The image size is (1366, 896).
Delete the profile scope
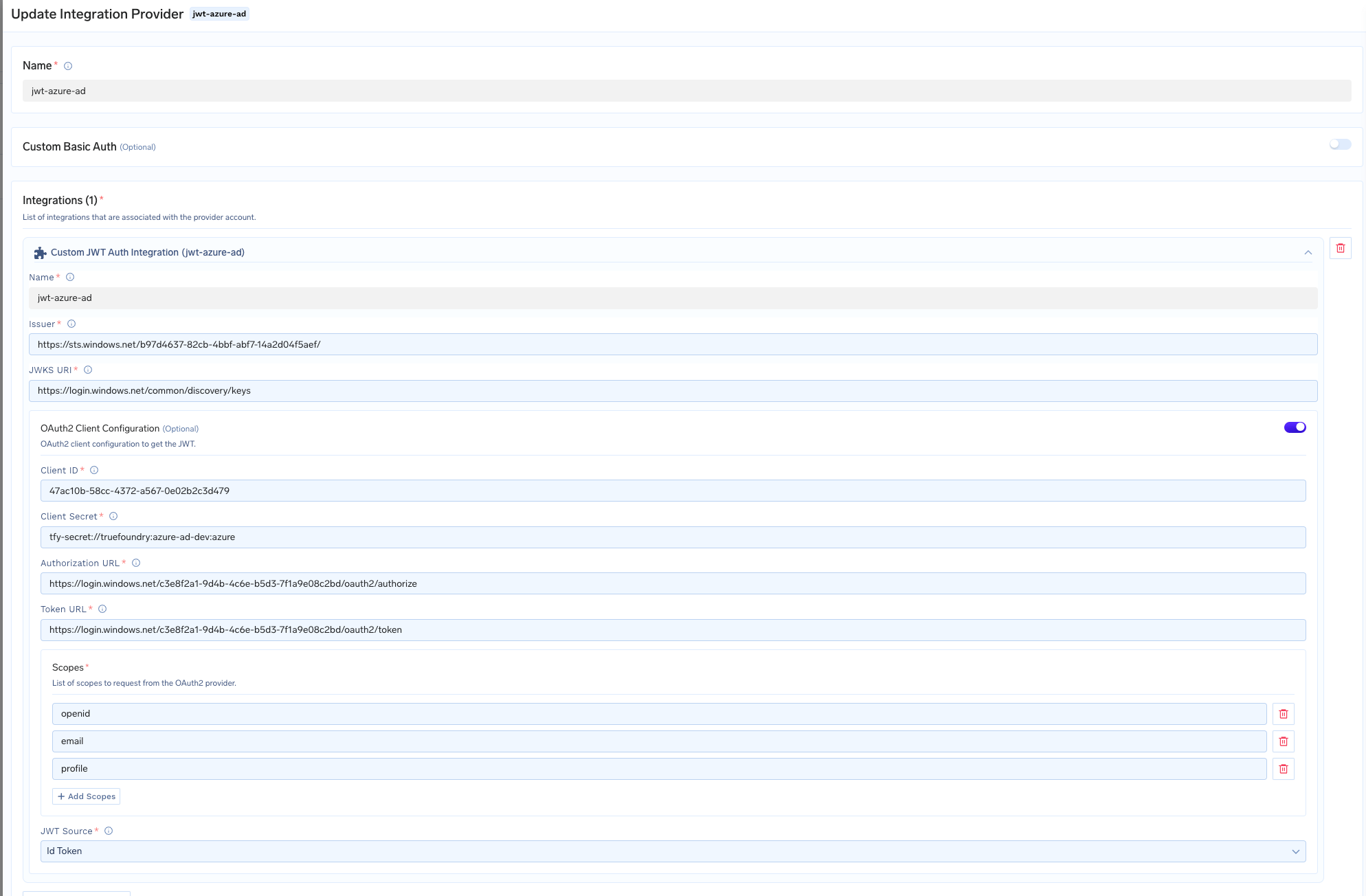[x=1283, y=769]
